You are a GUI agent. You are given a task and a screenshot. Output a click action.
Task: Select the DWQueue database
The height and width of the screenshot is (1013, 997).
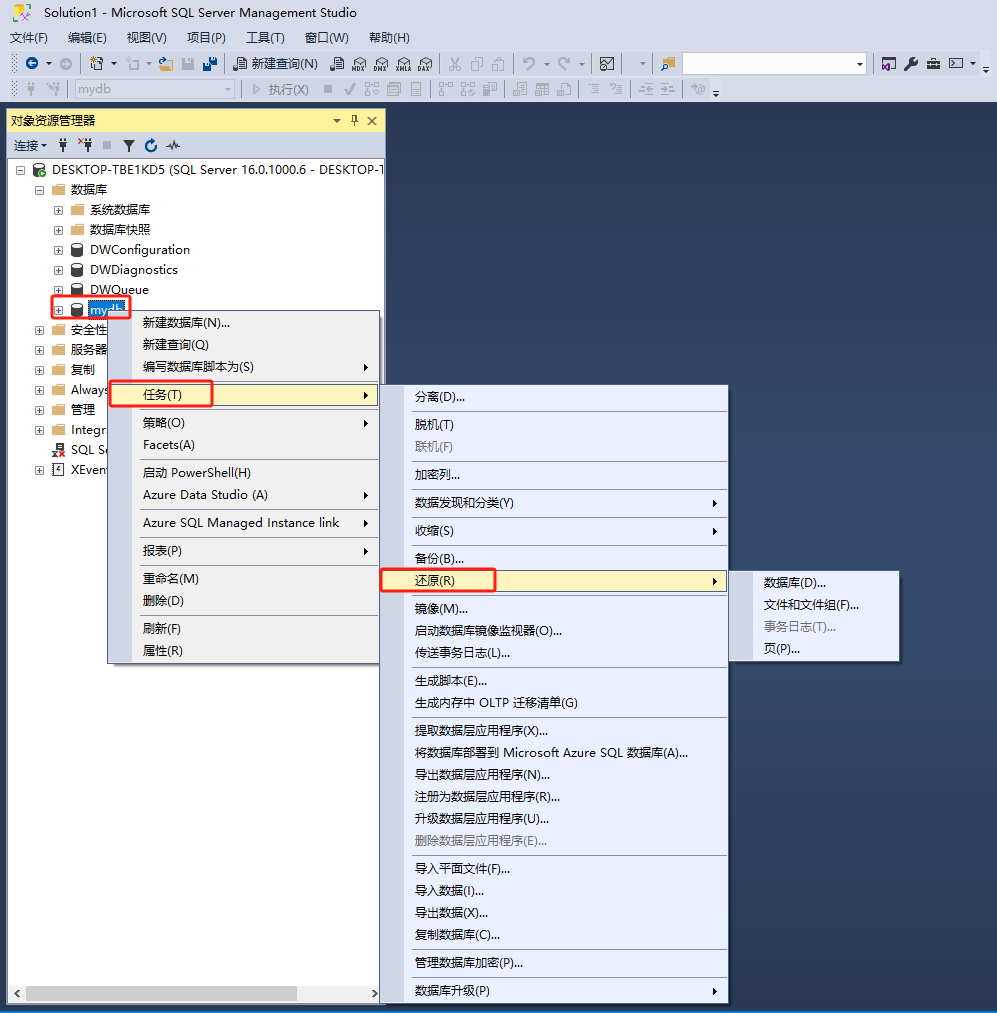tap(120, 289)
